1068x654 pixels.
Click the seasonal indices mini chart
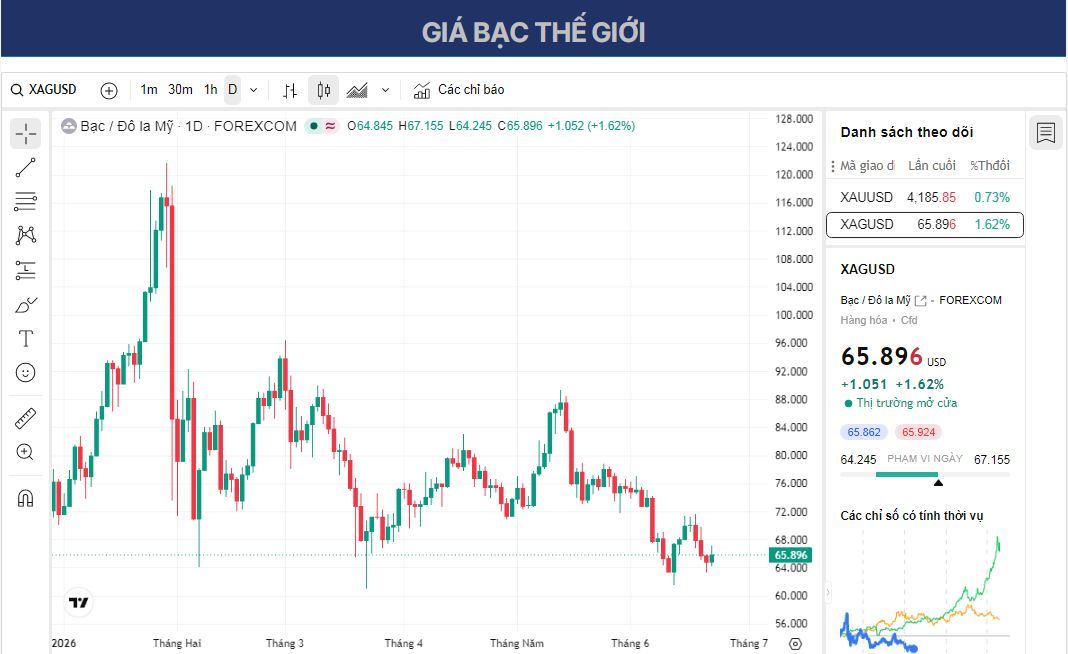pos(924,592)
